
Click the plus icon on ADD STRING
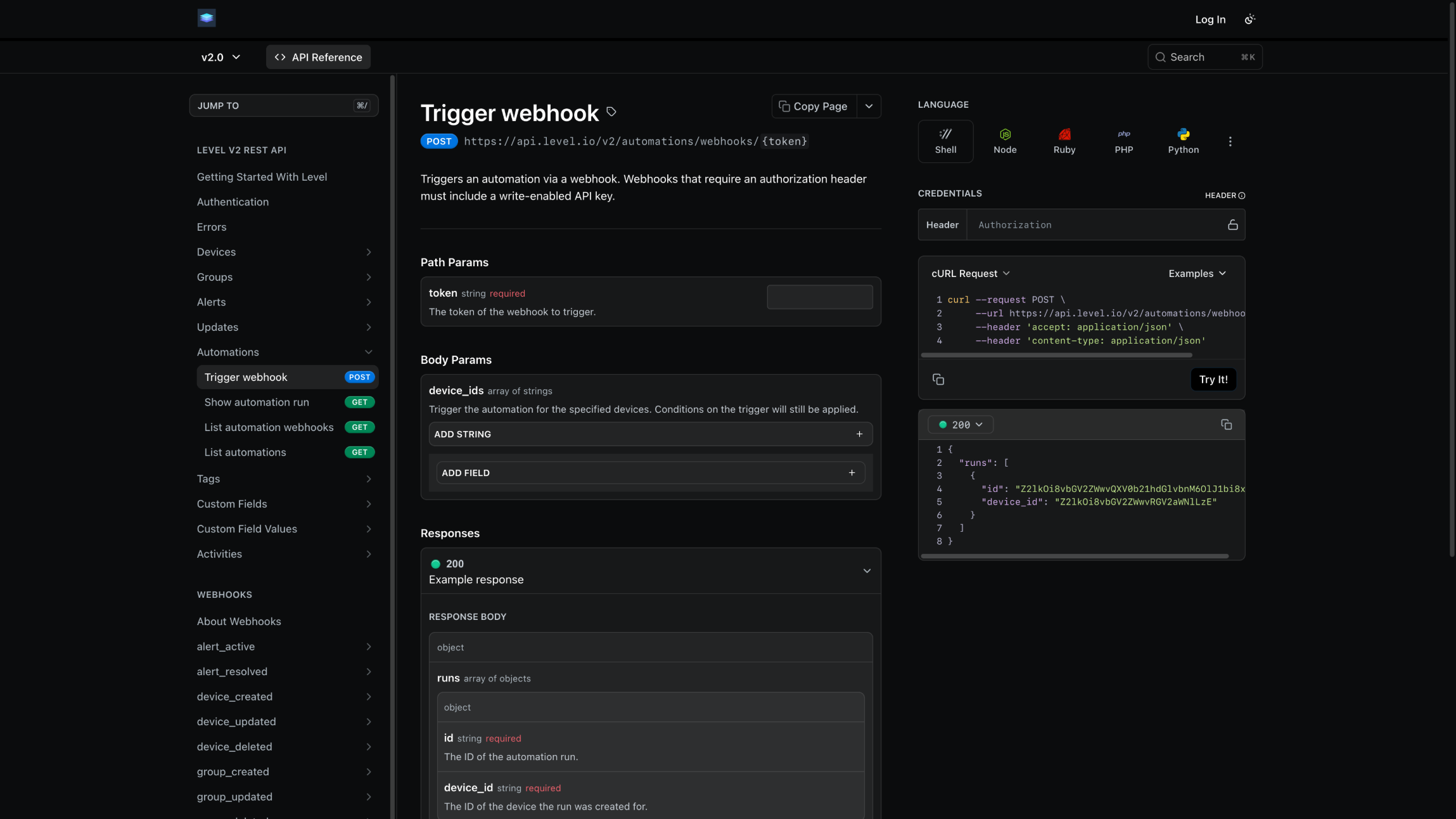click(860, 434)
